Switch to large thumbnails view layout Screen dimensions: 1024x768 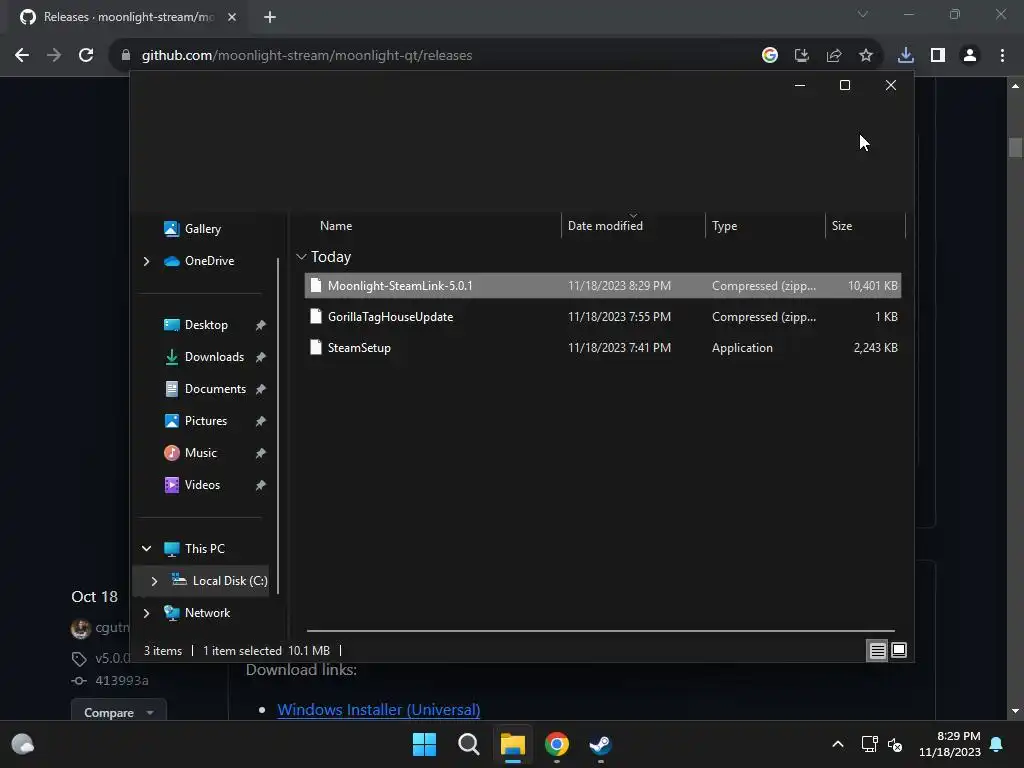pyautogui.click(x=899, y=650)
